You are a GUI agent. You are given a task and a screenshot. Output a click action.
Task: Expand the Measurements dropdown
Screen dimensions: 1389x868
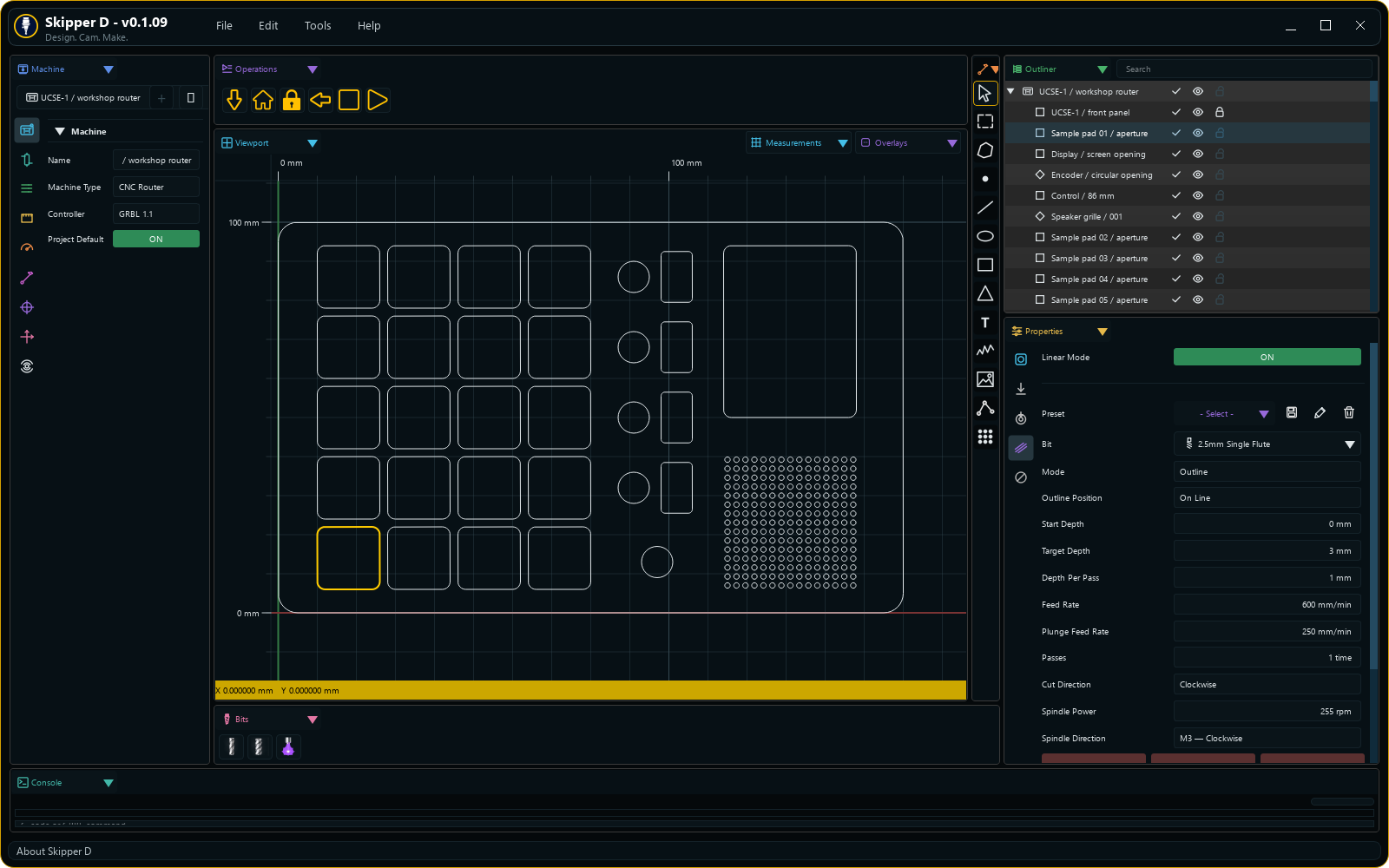click(x=843, y=143)
